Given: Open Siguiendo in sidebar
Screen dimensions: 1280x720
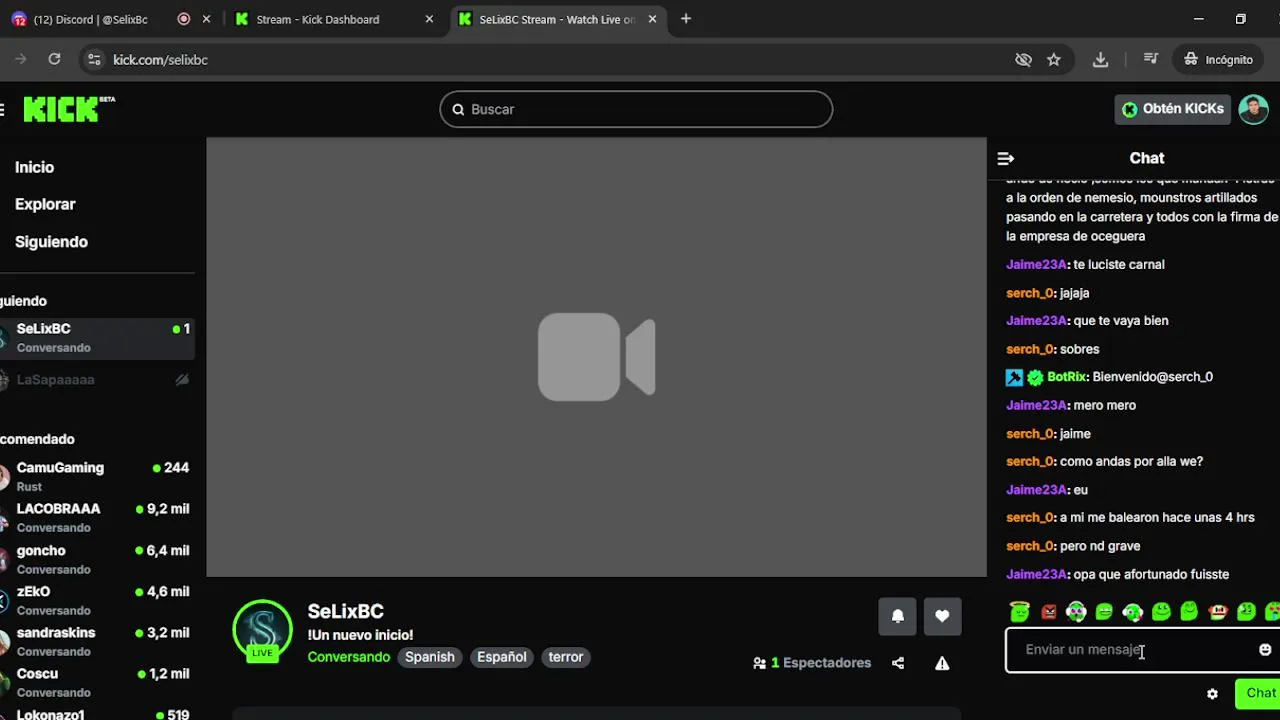Looking at the screenshot, I should pyautogui.click(x=51, y=242).
